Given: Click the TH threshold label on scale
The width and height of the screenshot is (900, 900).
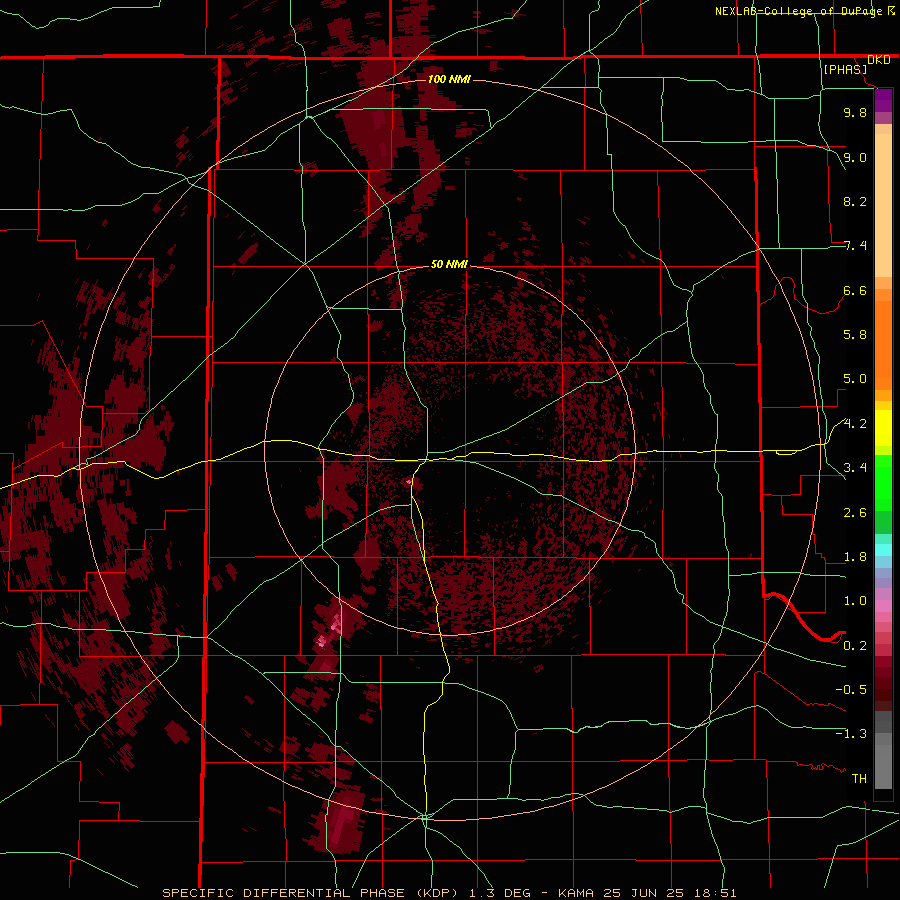Looking at the screenshot, I should coord(859,779).
